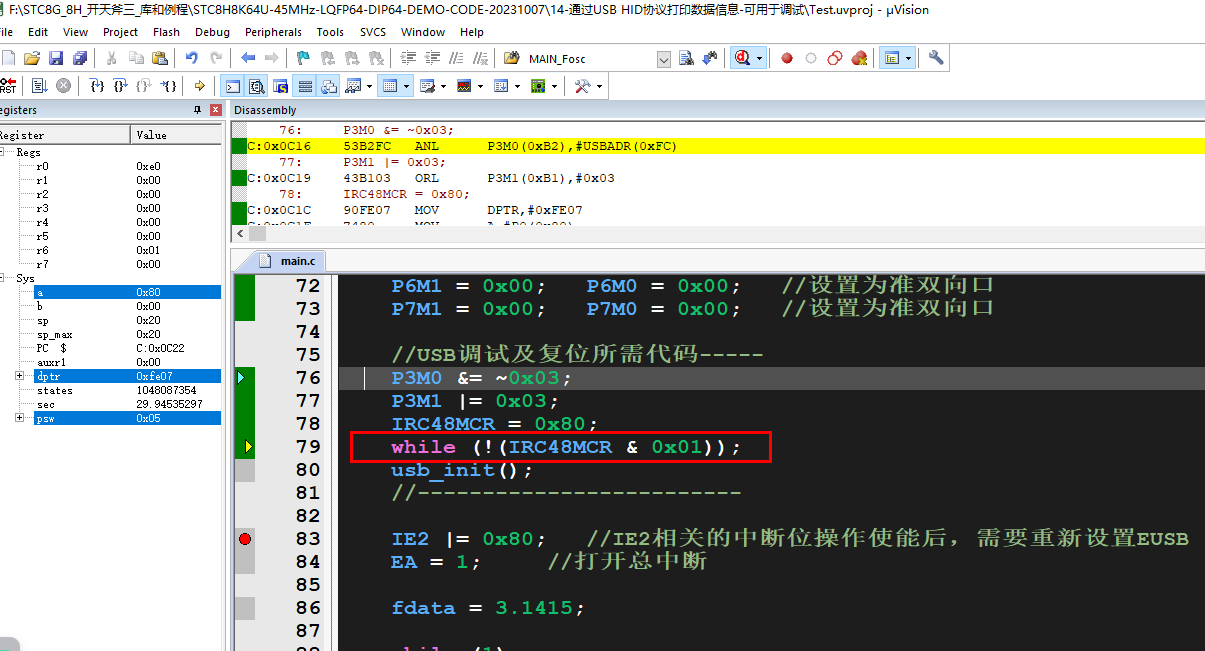
Task: Toggle the Disassembly window button
Action: [x=256, y=86]
